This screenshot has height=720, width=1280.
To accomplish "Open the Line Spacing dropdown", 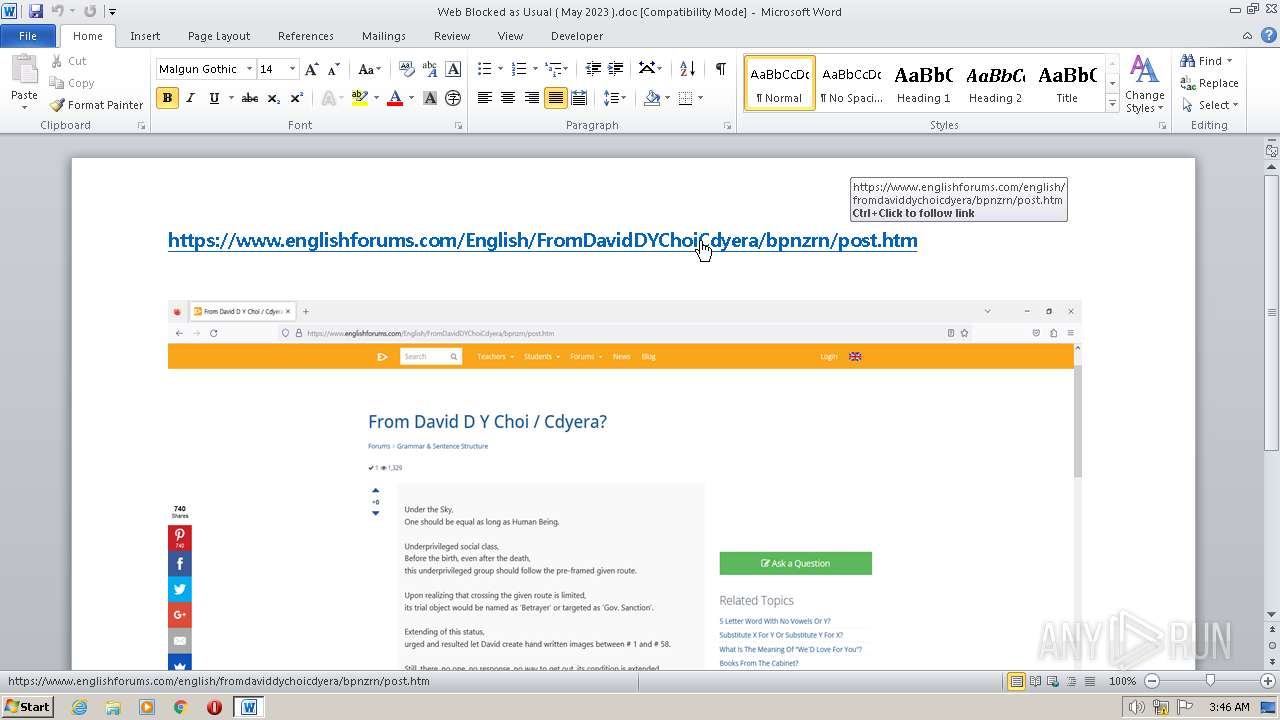I will click(614, 98).
